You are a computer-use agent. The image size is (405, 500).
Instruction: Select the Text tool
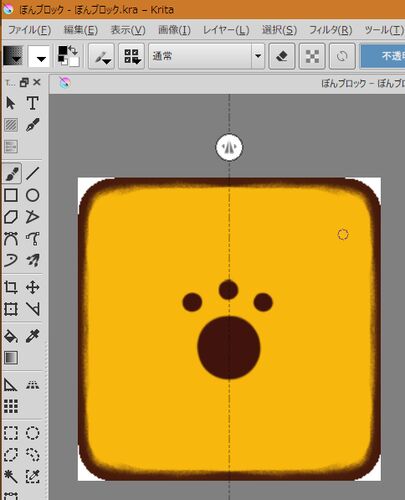pyautogui.click(x=32, y=103)
